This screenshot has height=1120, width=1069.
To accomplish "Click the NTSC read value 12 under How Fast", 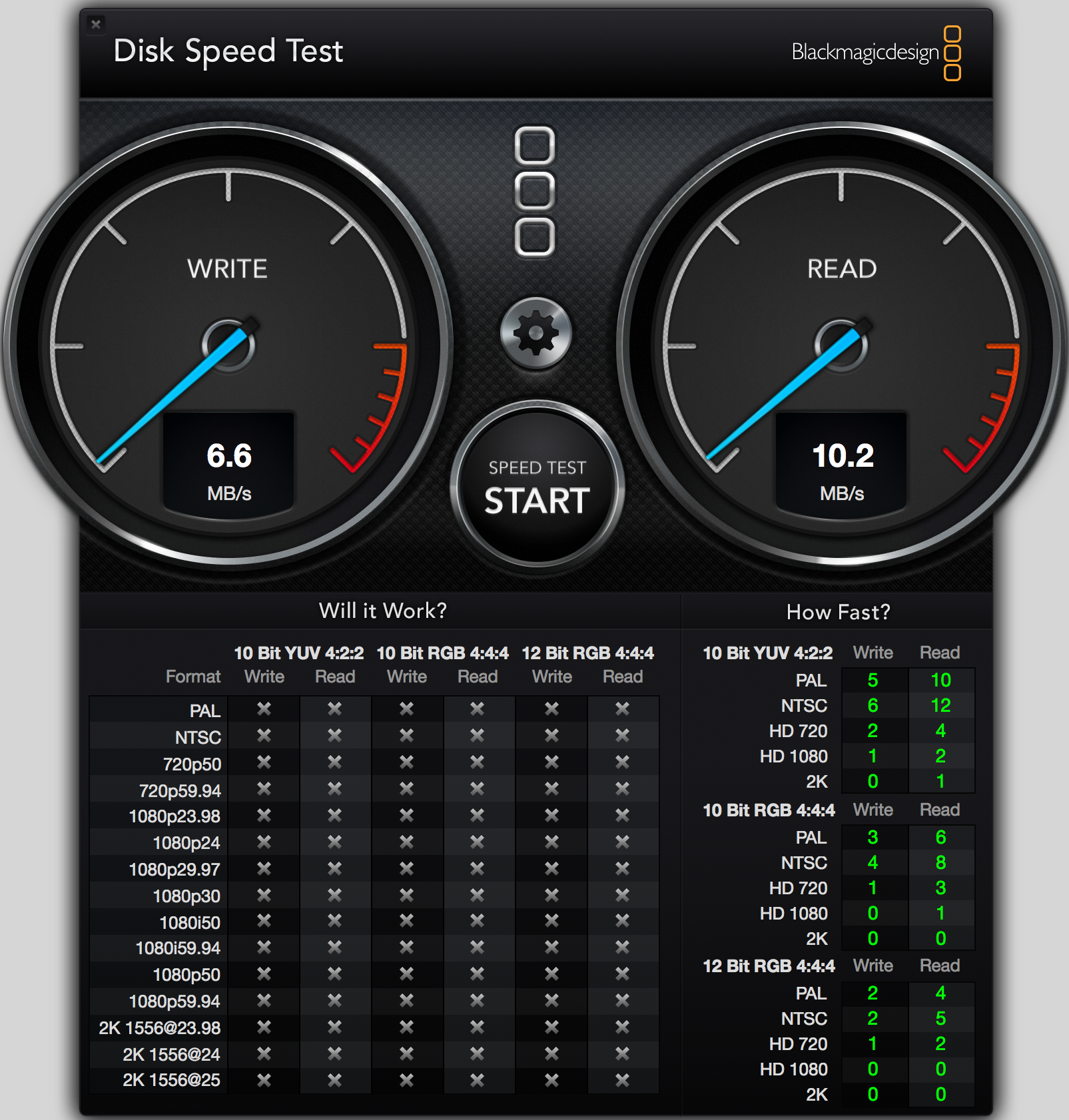I will pos(940,705).
